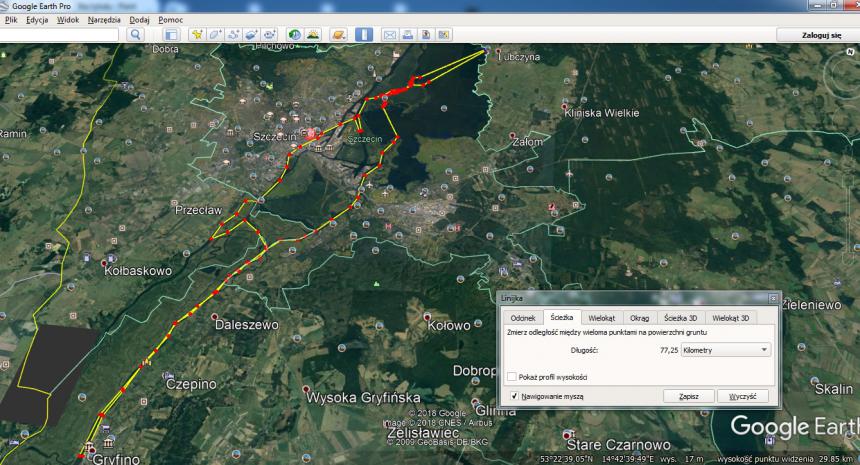Click the Szczecin city label
860x465 pixels.
point(274,136)
